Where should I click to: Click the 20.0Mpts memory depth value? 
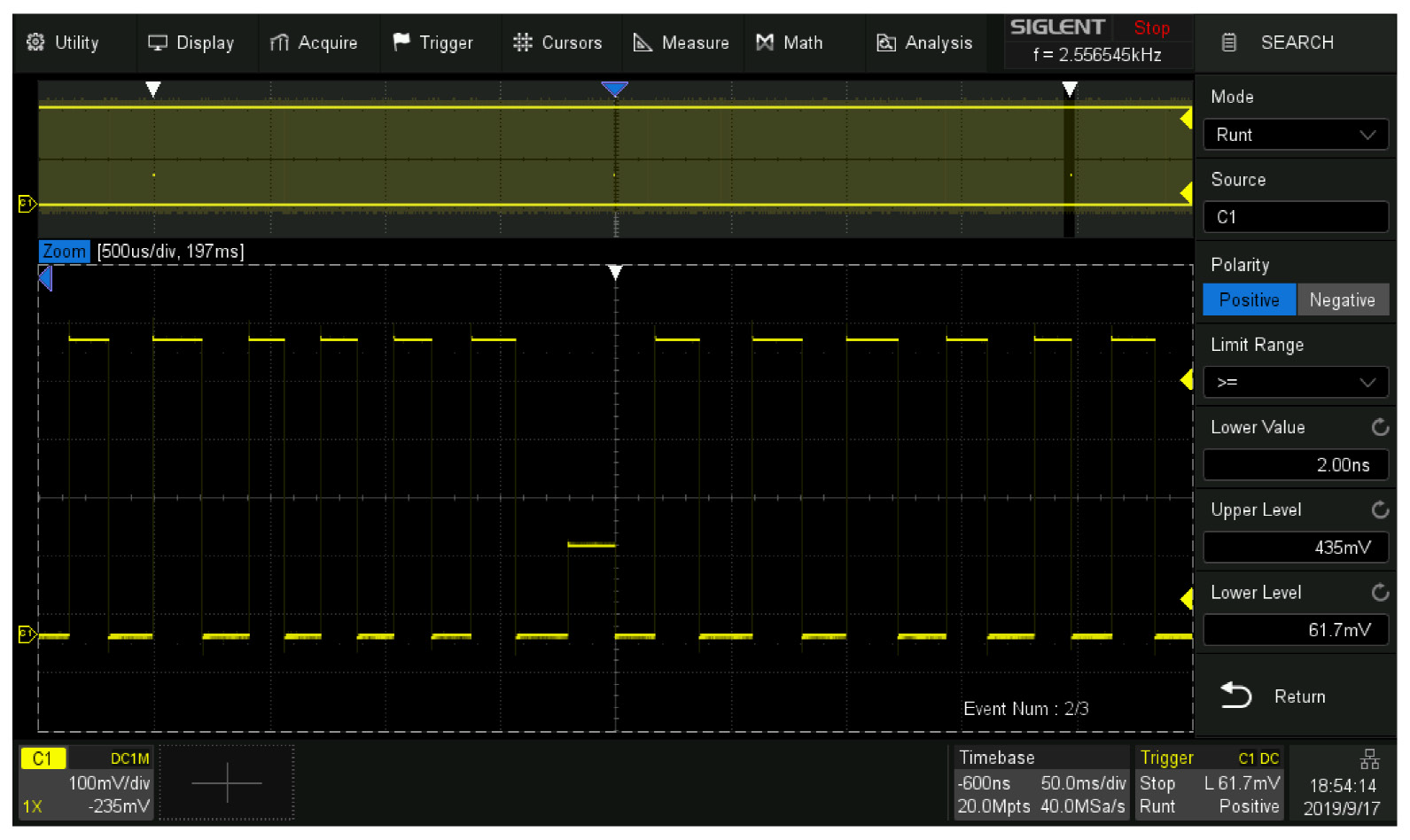tap(993, 806)
